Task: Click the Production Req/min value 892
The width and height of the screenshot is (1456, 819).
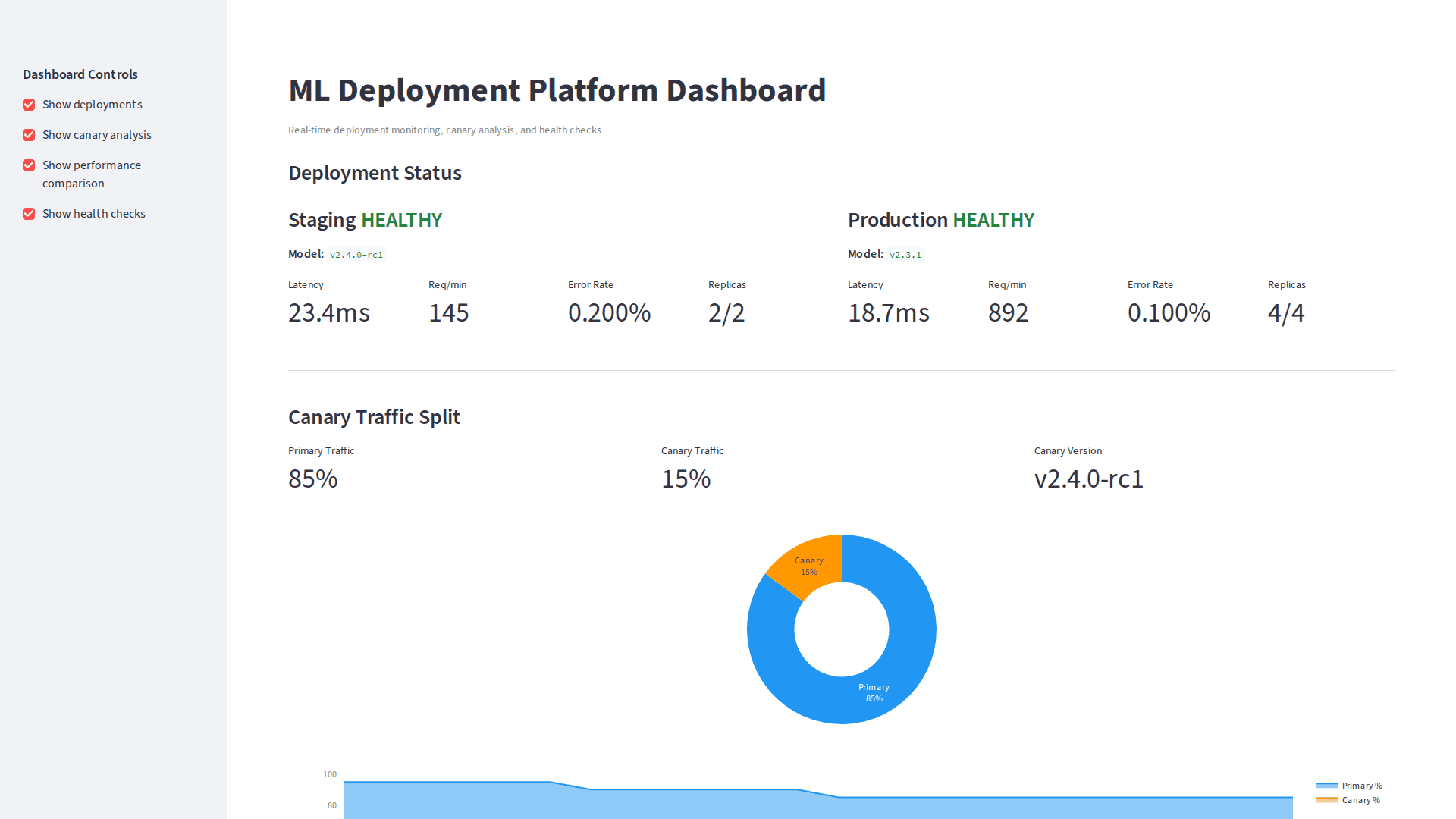Action: pos(1008,312)
